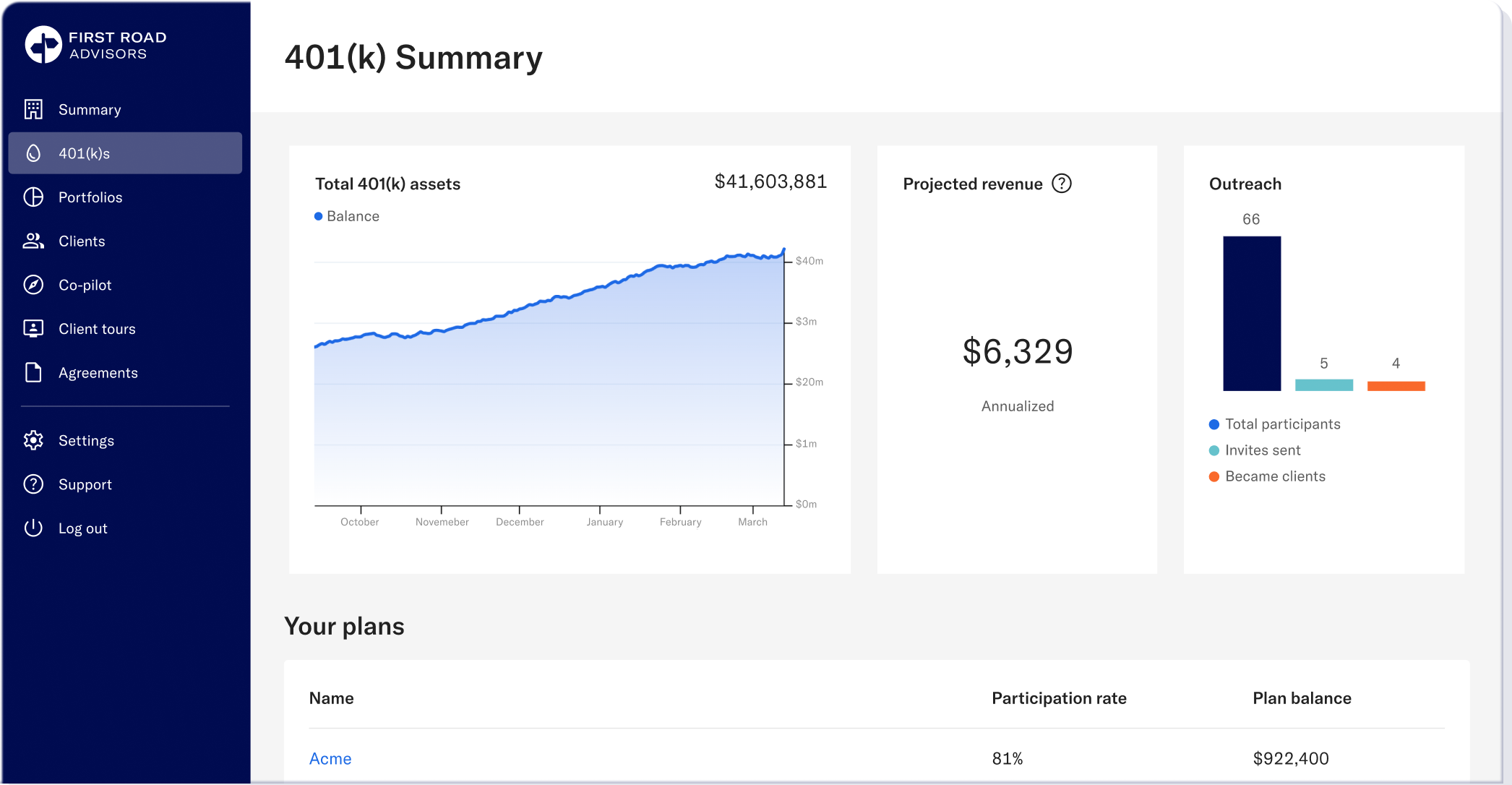Toggle the Total participants legend item
1512x785 pixels.
pyautogui.click(x=1275, y=424)
